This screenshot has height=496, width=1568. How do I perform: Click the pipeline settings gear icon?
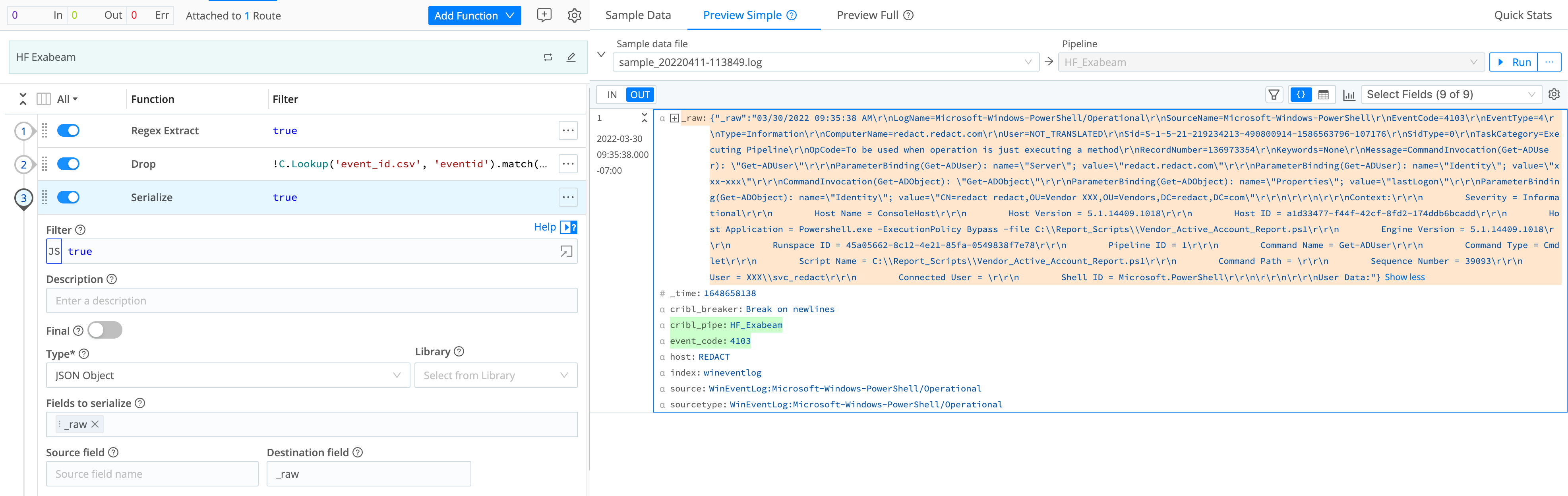point(574,15)
